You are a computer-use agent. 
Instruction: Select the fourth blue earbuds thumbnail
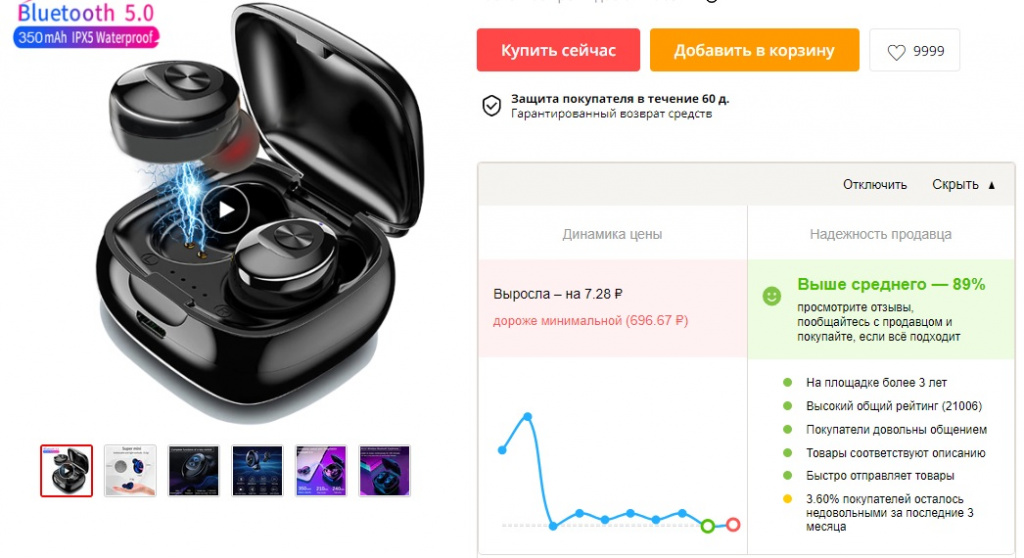point(257,471)
